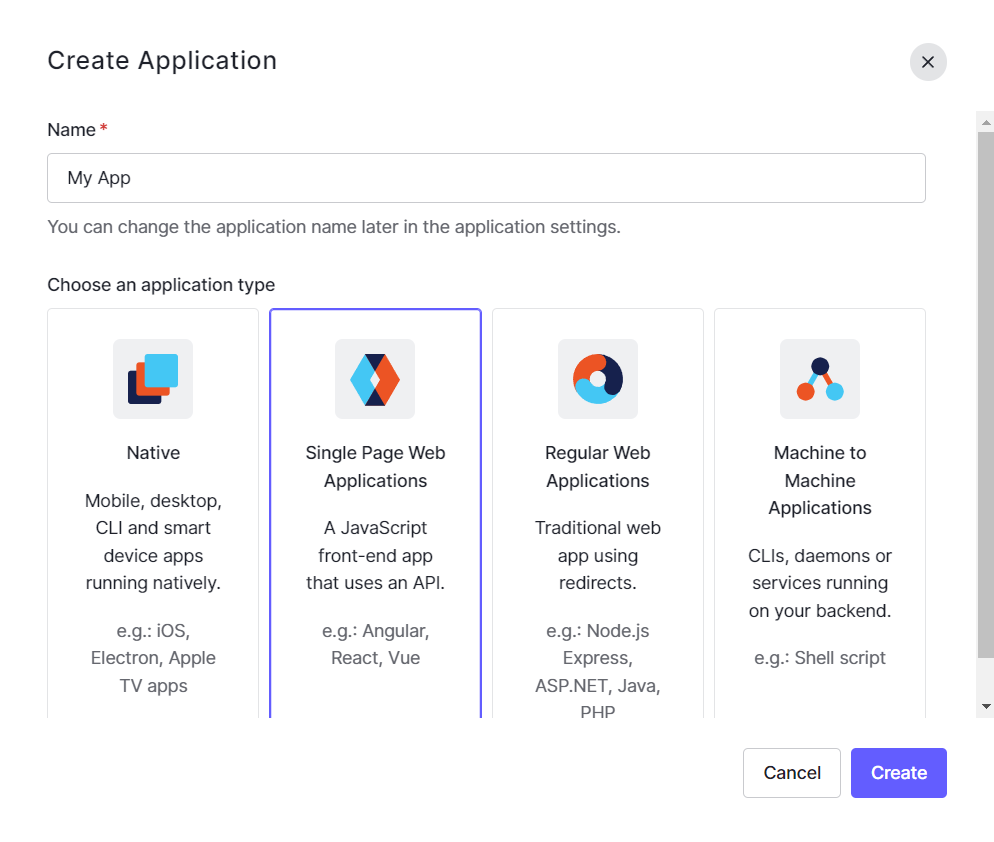The image size is (994, 842).
Task: Close the Create Application dialog
Action: (927, 62)
